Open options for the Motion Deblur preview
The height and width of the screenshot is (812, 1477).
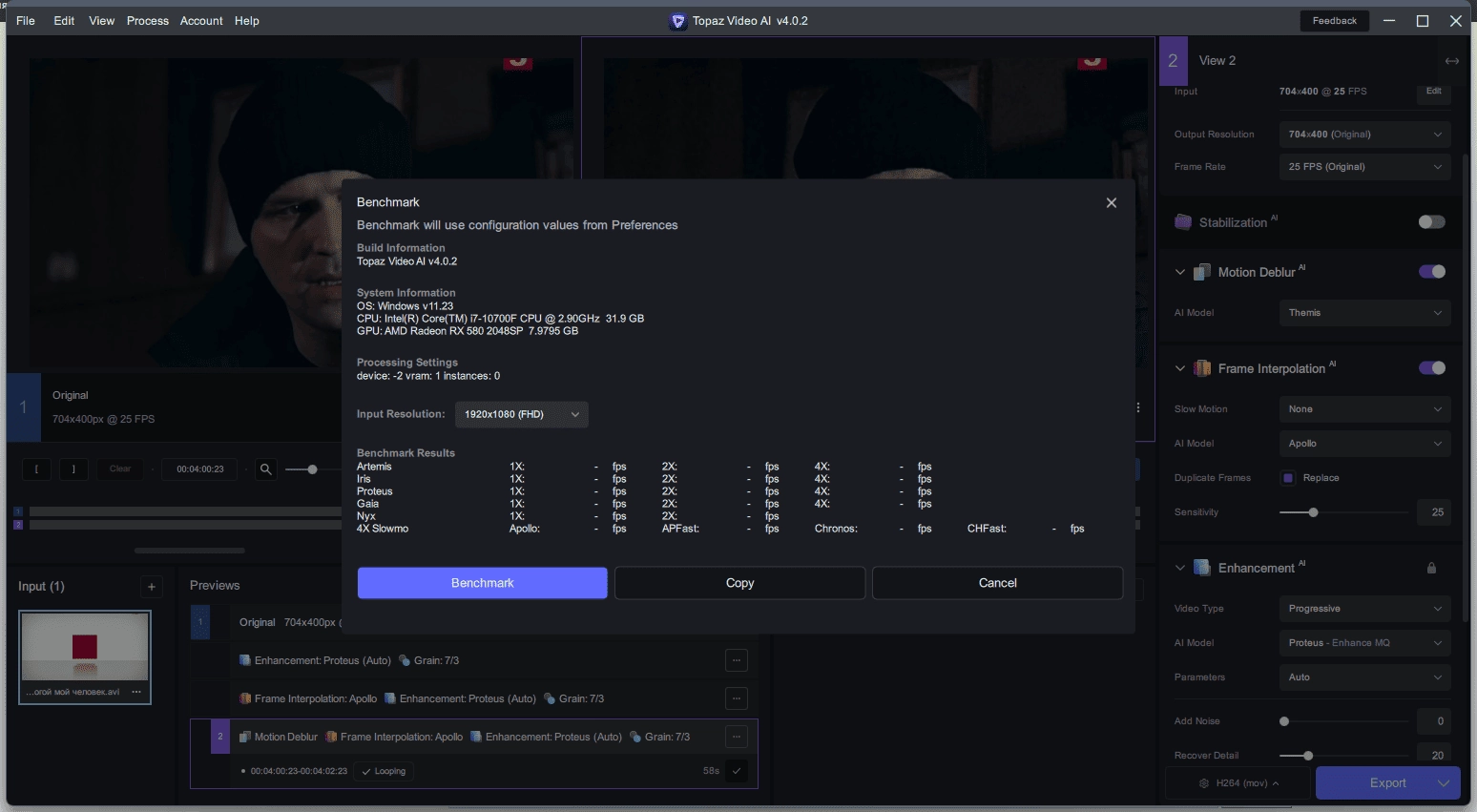tap(736, 737)
